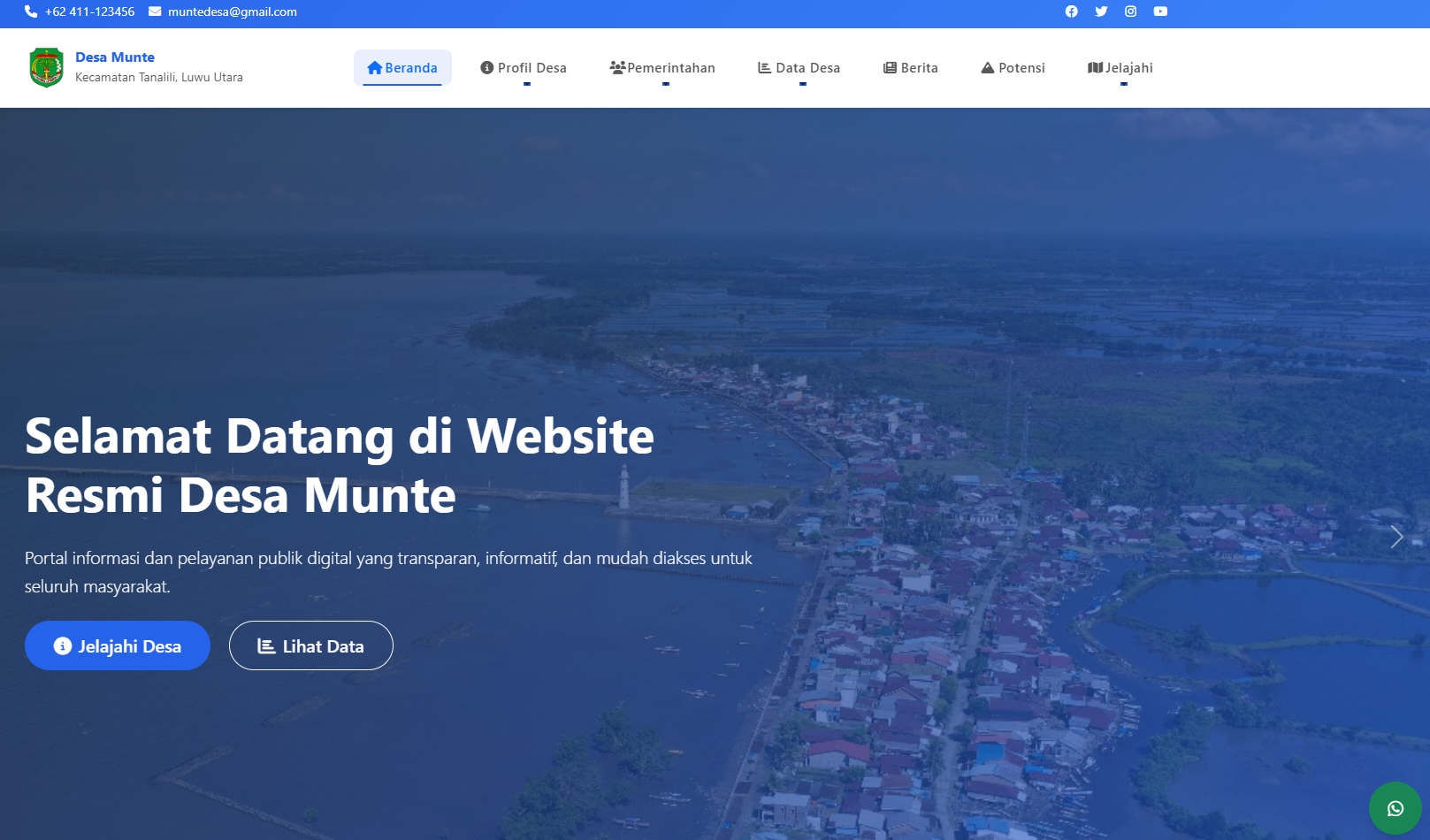Click the Desa Munte village logo
The width and height of the screenshot is (1430, 840).
point(46,66)
